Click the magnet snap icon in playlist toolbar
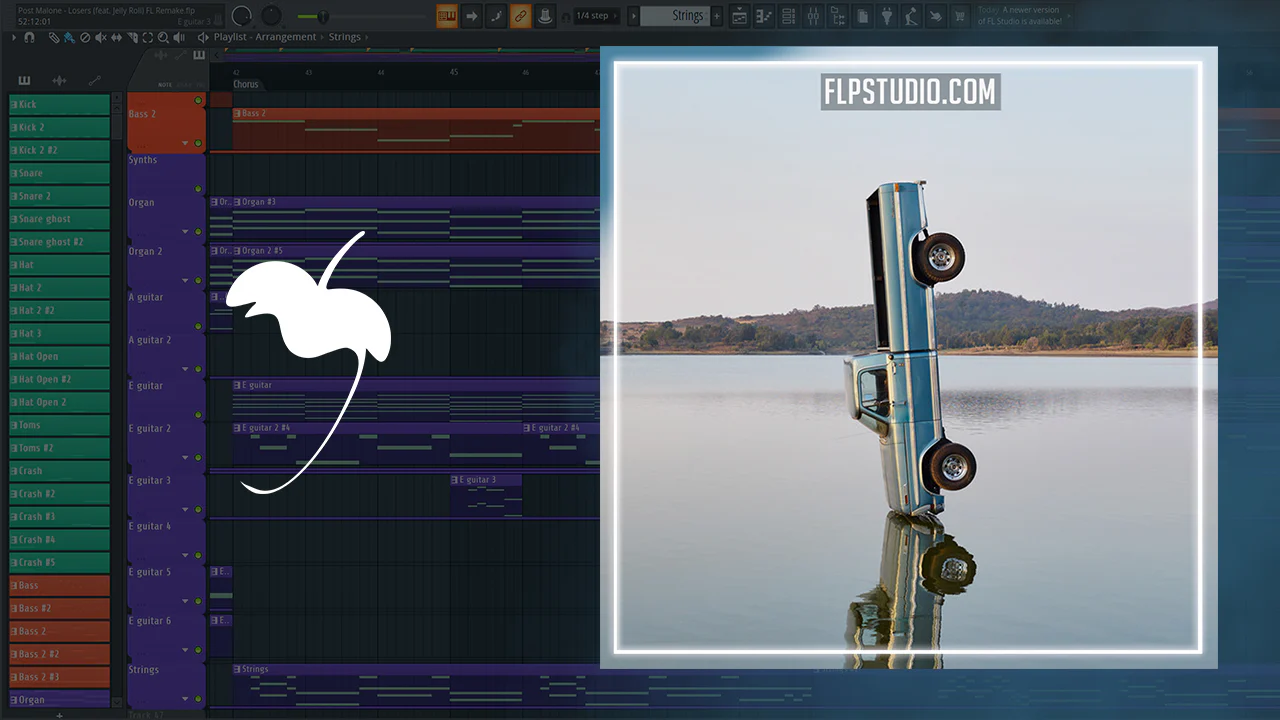1280x720 pixels. tap(29, 37)
